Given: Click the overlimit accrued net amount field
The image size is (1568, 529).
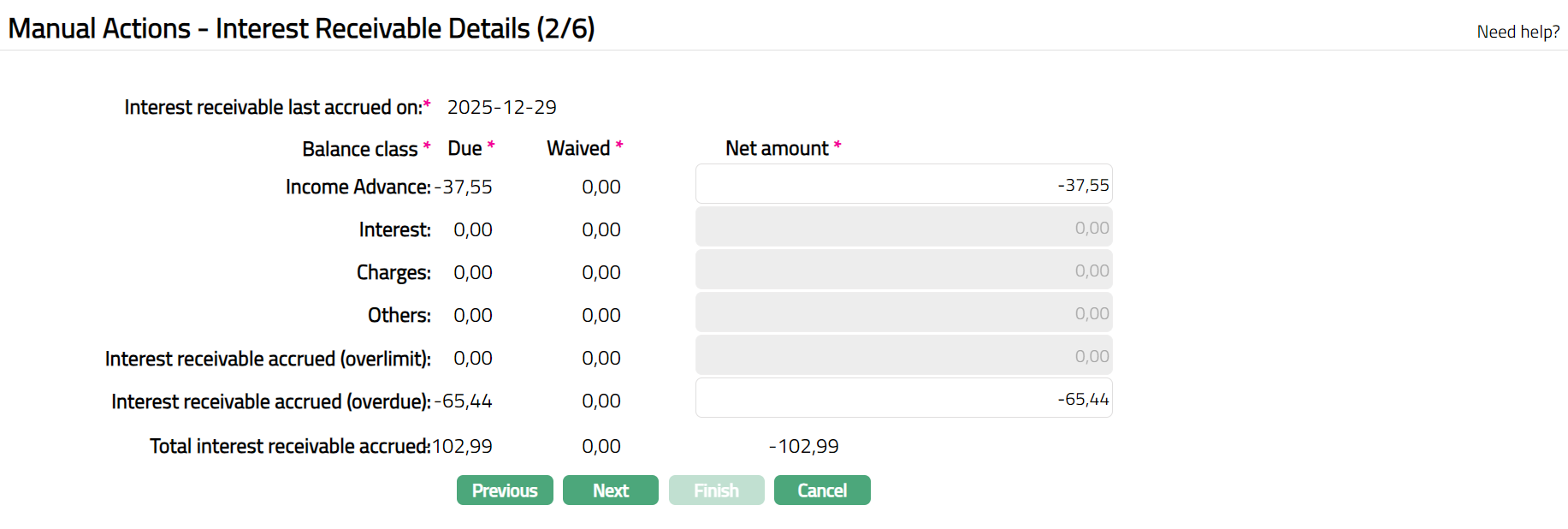Looking at the screenshot, I should pyautogui.click(x=903, y=355).
